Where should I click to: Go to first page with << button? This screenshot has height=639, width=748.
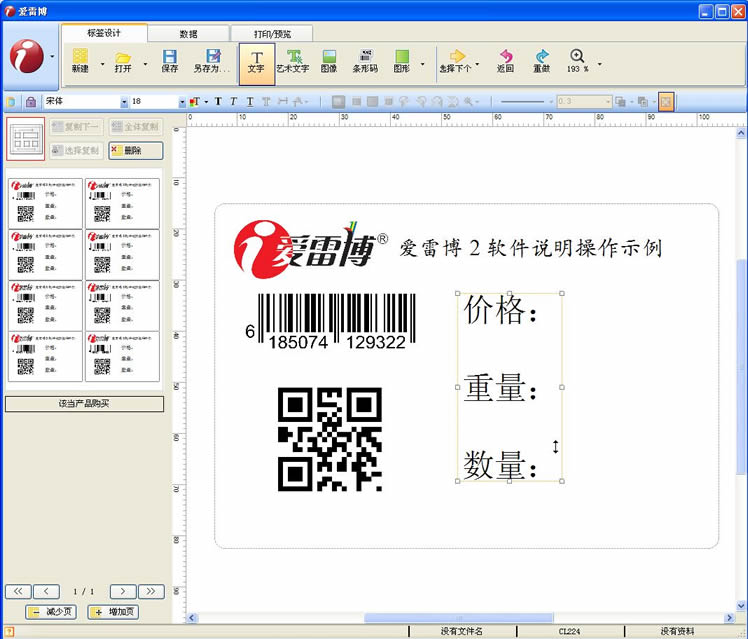[18, 591]
